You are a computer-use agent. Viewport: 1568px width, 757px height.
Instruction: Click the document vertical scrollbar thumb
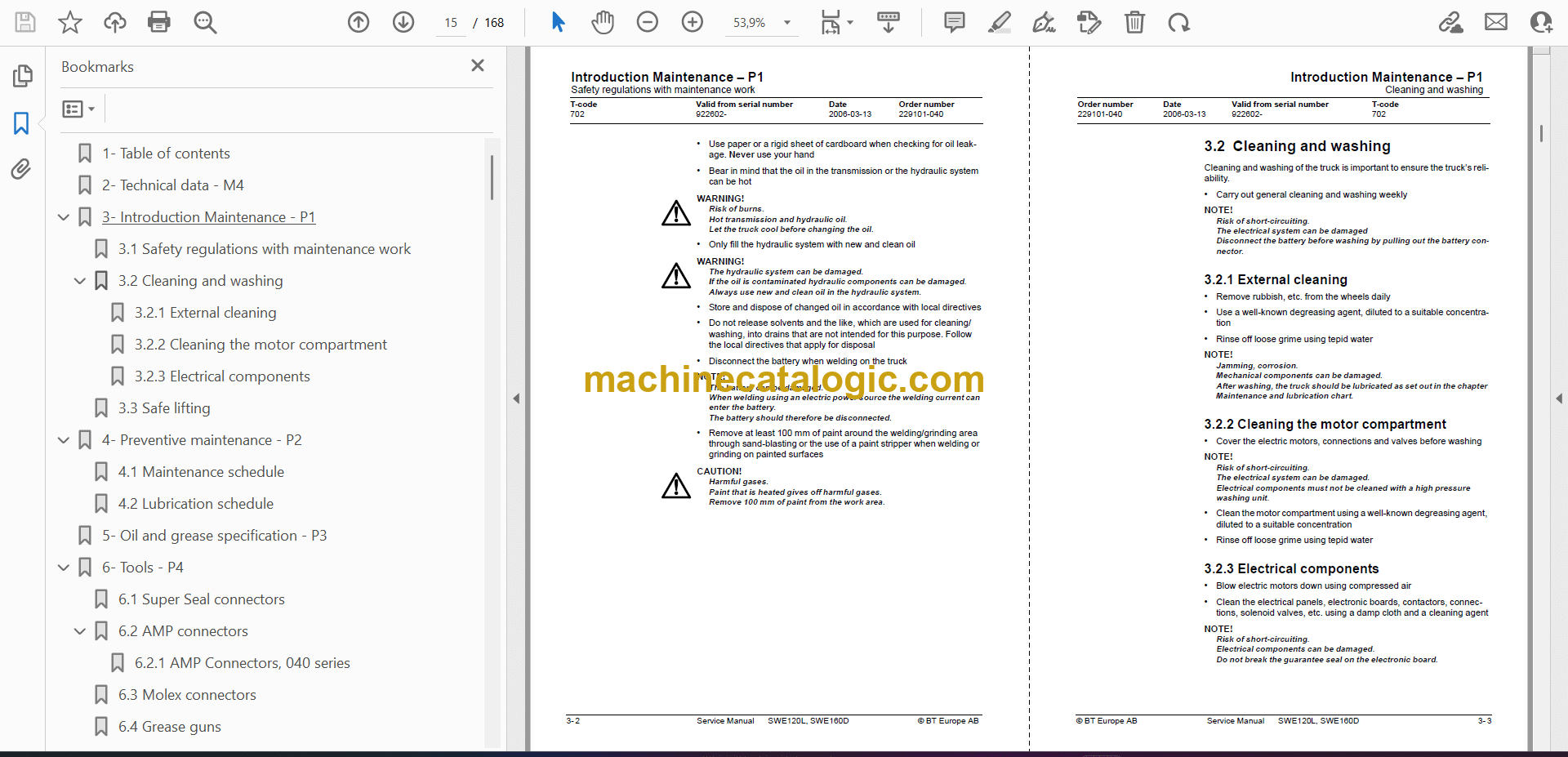[x=1541, y=133]
